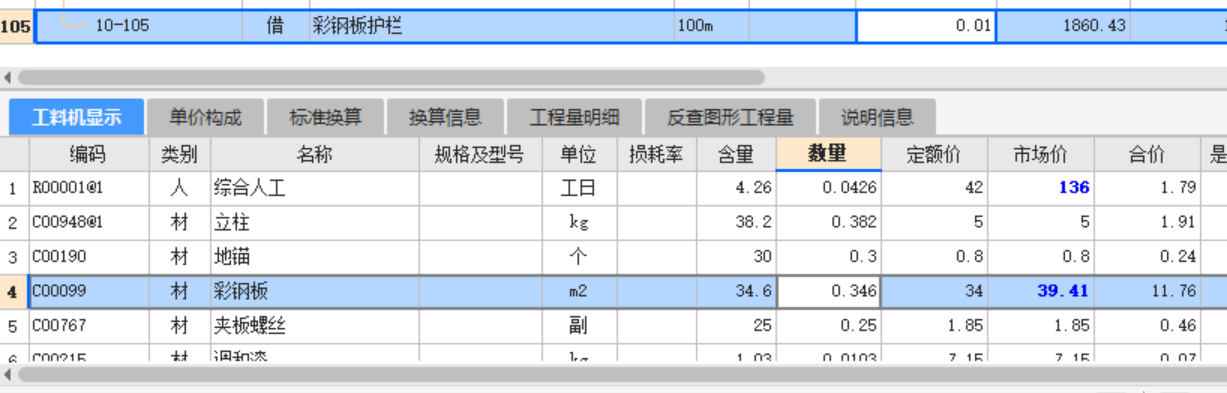Image resolution: width=1227 pixels, height=393 pixels.
Task: Select row number 1 header
Action: (14, 188)
